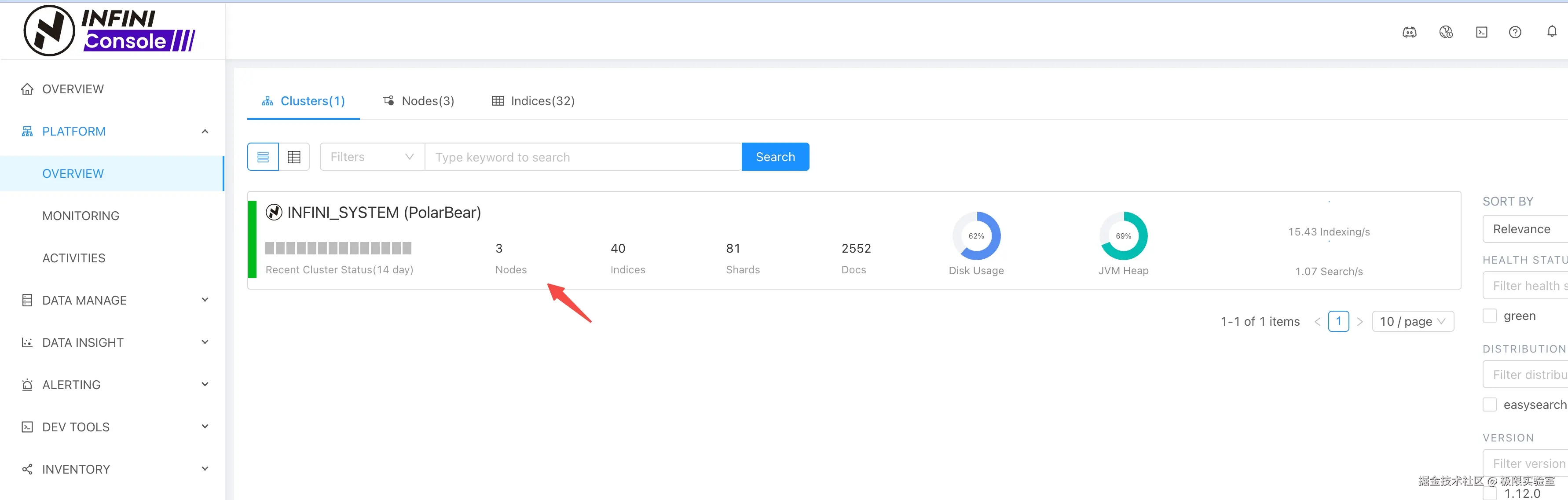Click the Discord icon in header
The width and height of the screenshot is (1568, 500).
point(1409,32)
